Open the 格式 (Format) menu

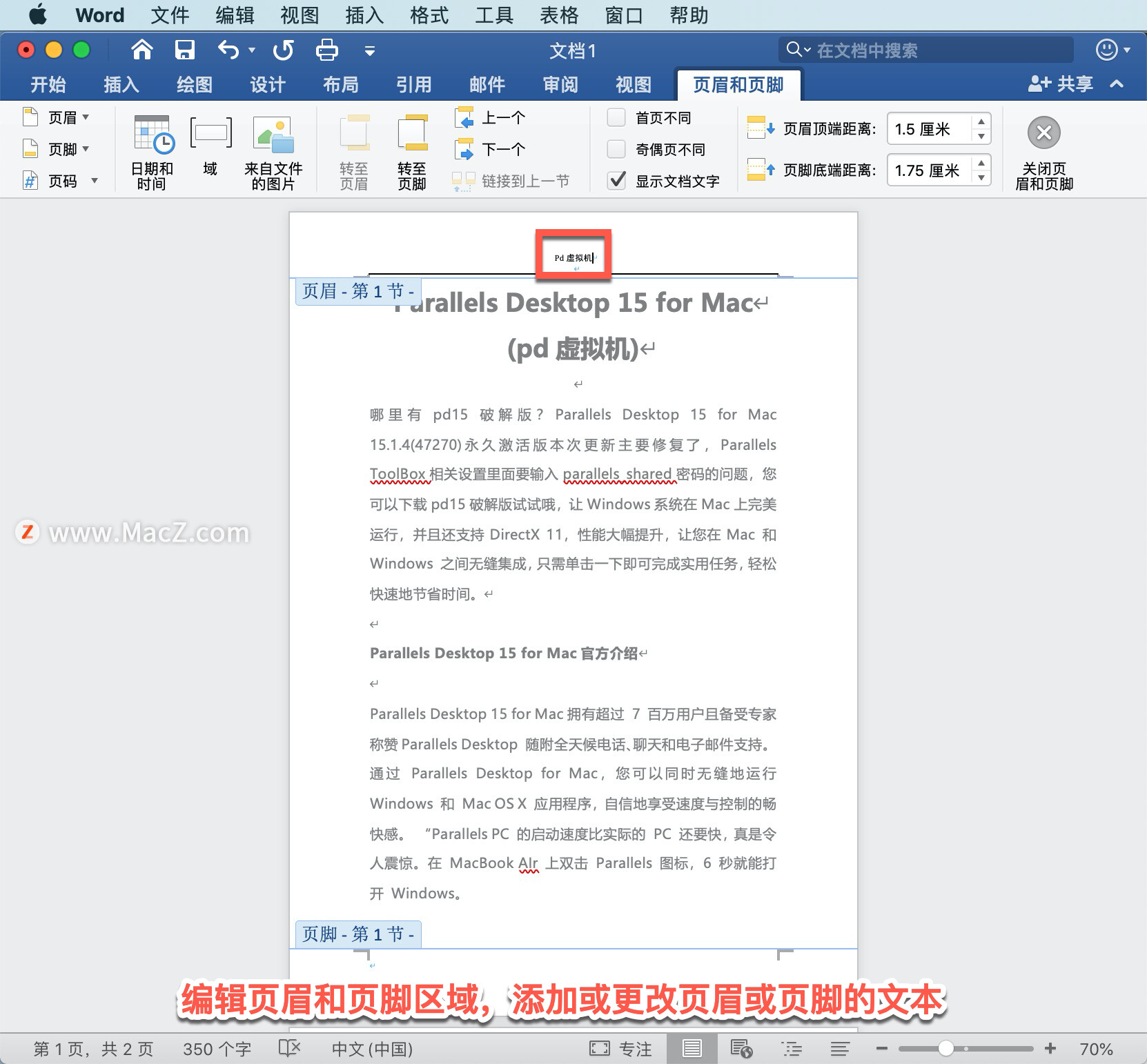(x=429, y=15)
